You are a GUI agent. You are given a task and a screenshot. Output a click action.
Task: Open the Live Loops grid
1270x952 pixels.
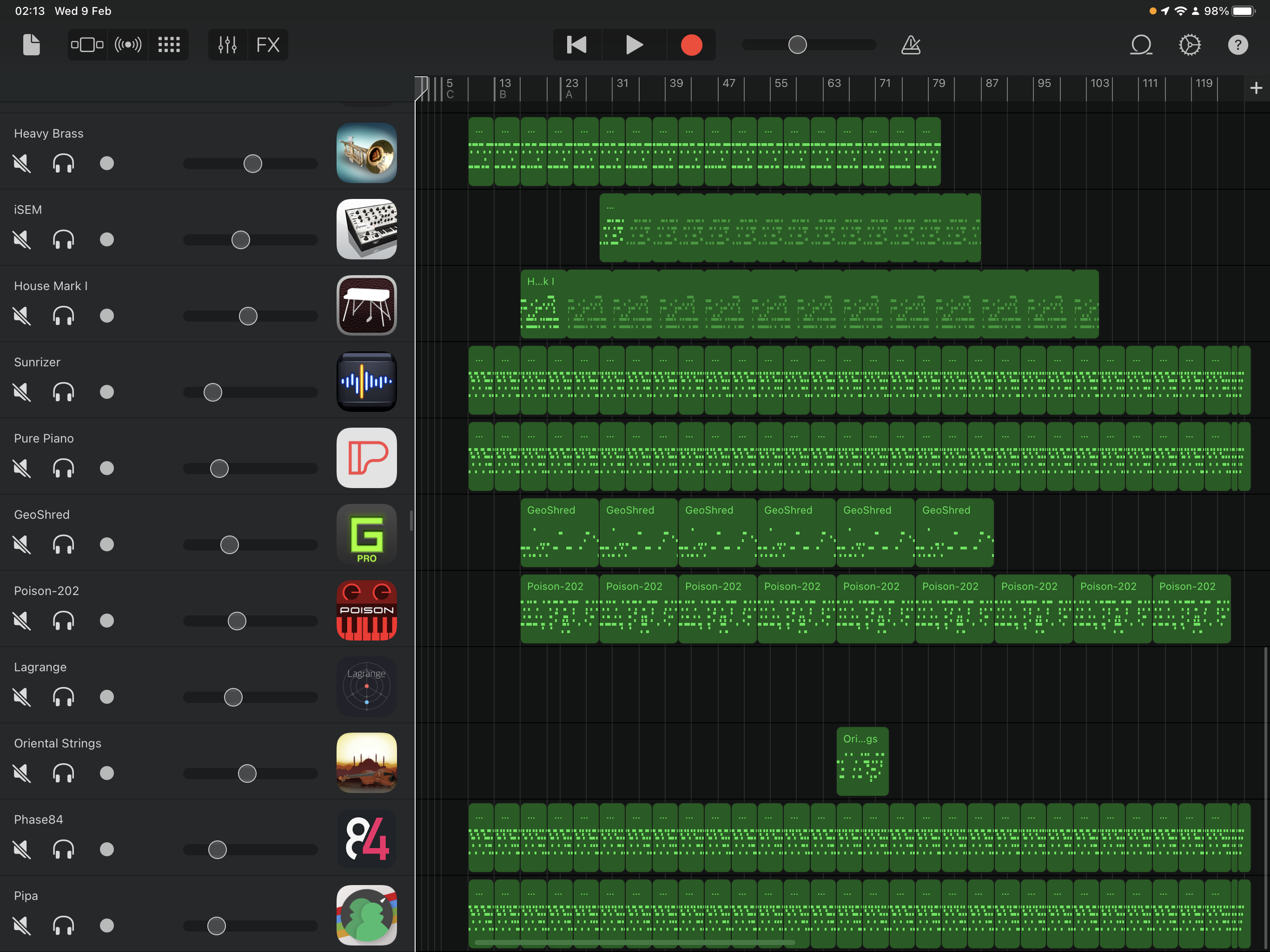[x=169, y=45]
